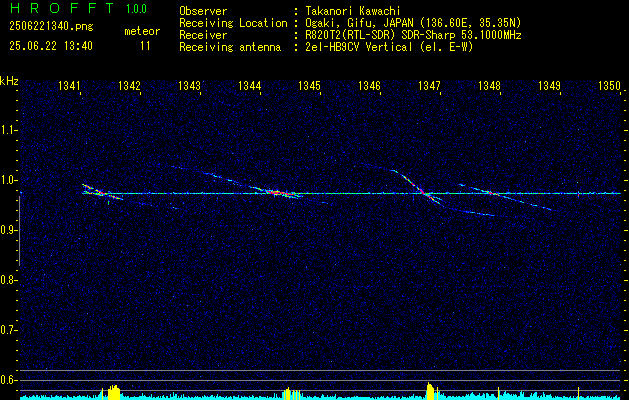Click the 0.9 kHz frequency label
The width and height of the screenshot is (629, 400).
(8, 230)
